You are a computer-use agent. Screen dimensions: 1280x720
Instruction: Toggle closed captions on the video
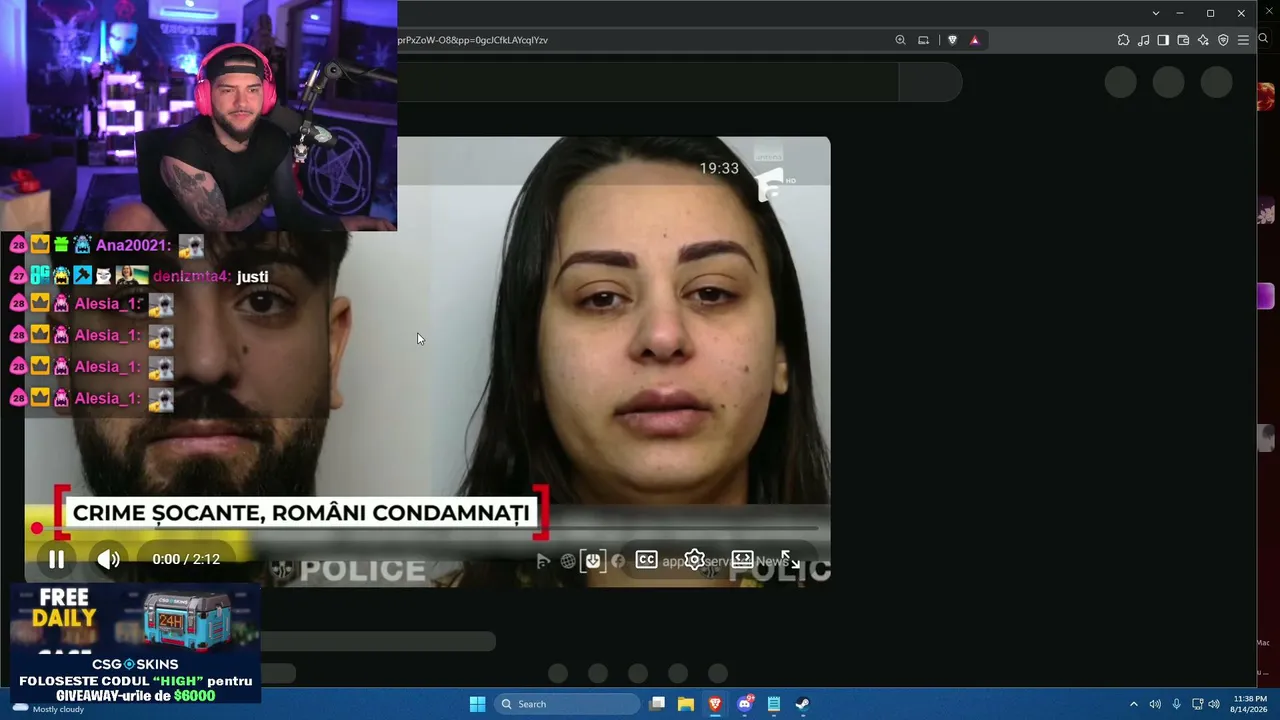tap(647, 560)
